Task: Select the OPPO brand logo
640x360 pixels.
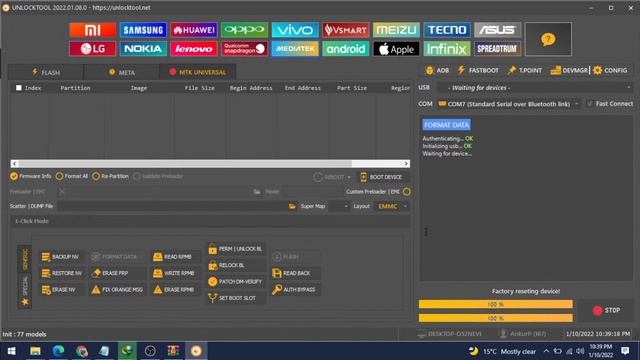Action: [x=244, y=30]
